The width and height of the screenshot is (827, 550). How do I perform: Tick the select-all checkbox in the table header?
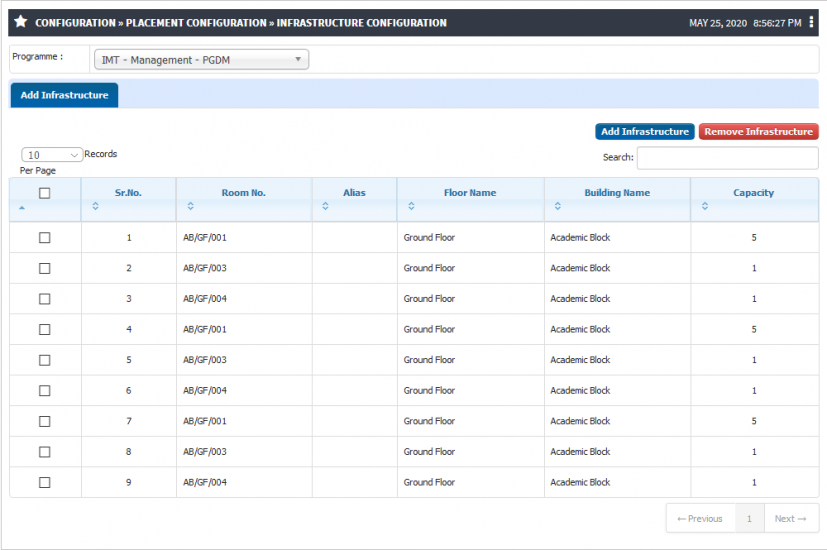tap(45, 193)
